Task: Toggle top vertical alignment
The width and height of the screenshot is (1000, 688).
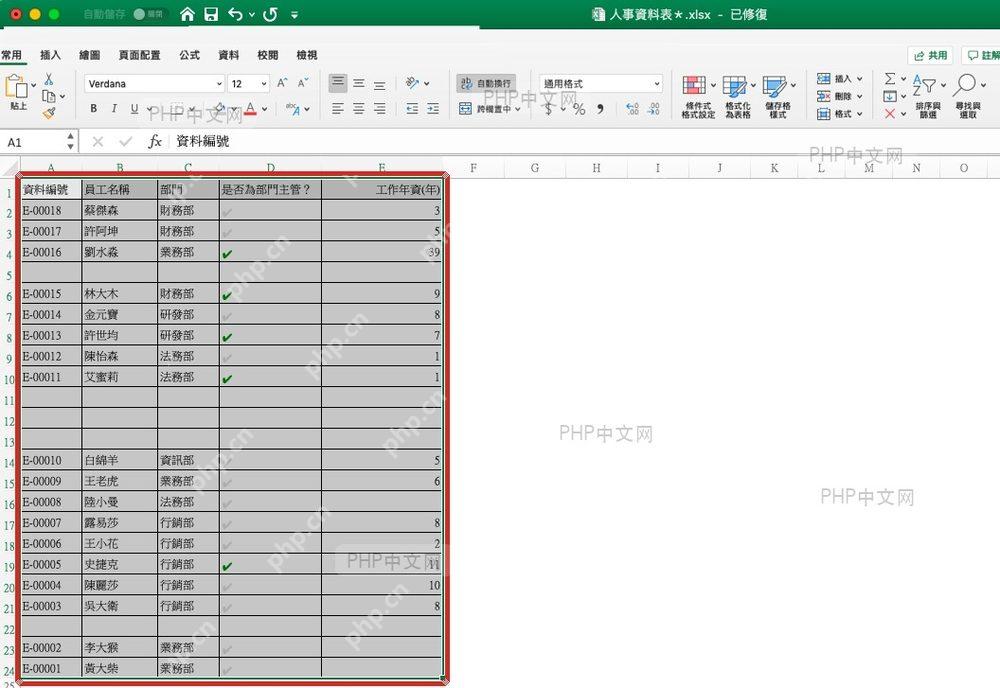Action: pos(338,83)
